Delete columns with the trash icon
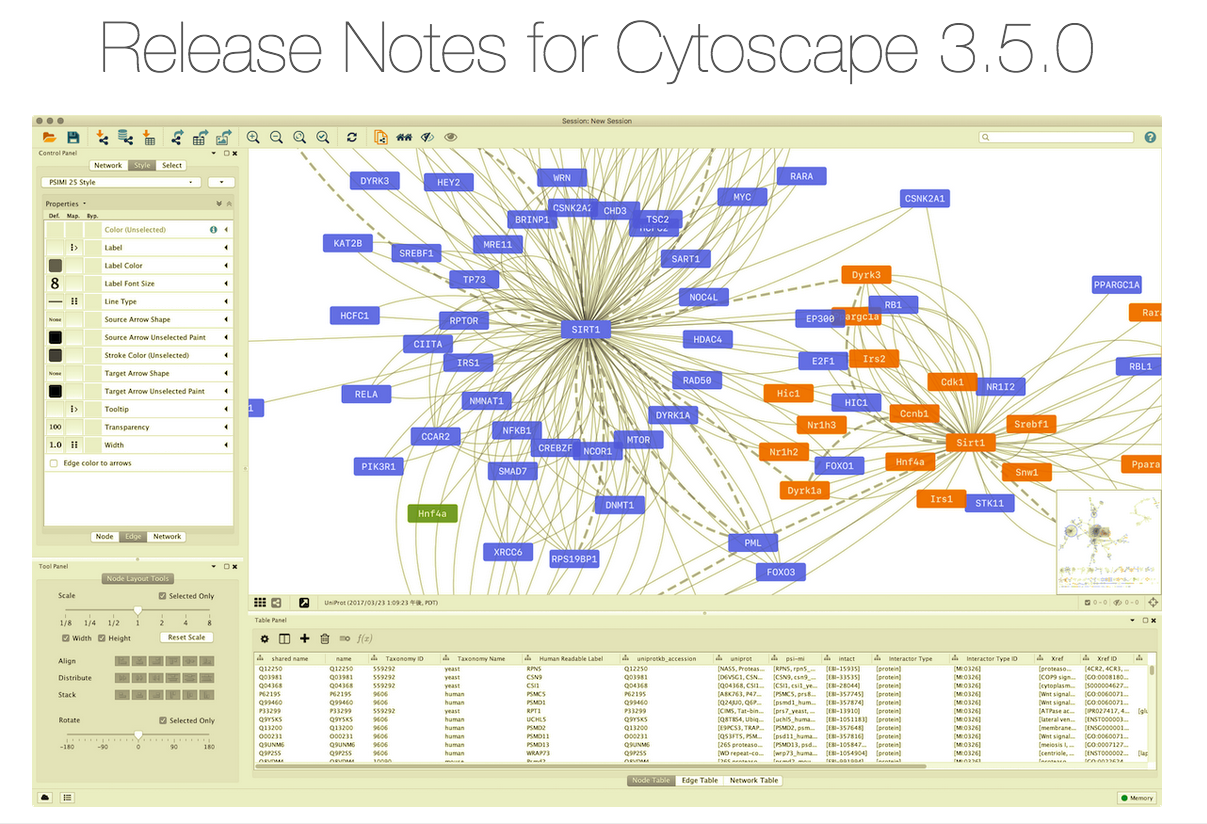Screen dimensions: 1207x824 click(x=324, y=638)
